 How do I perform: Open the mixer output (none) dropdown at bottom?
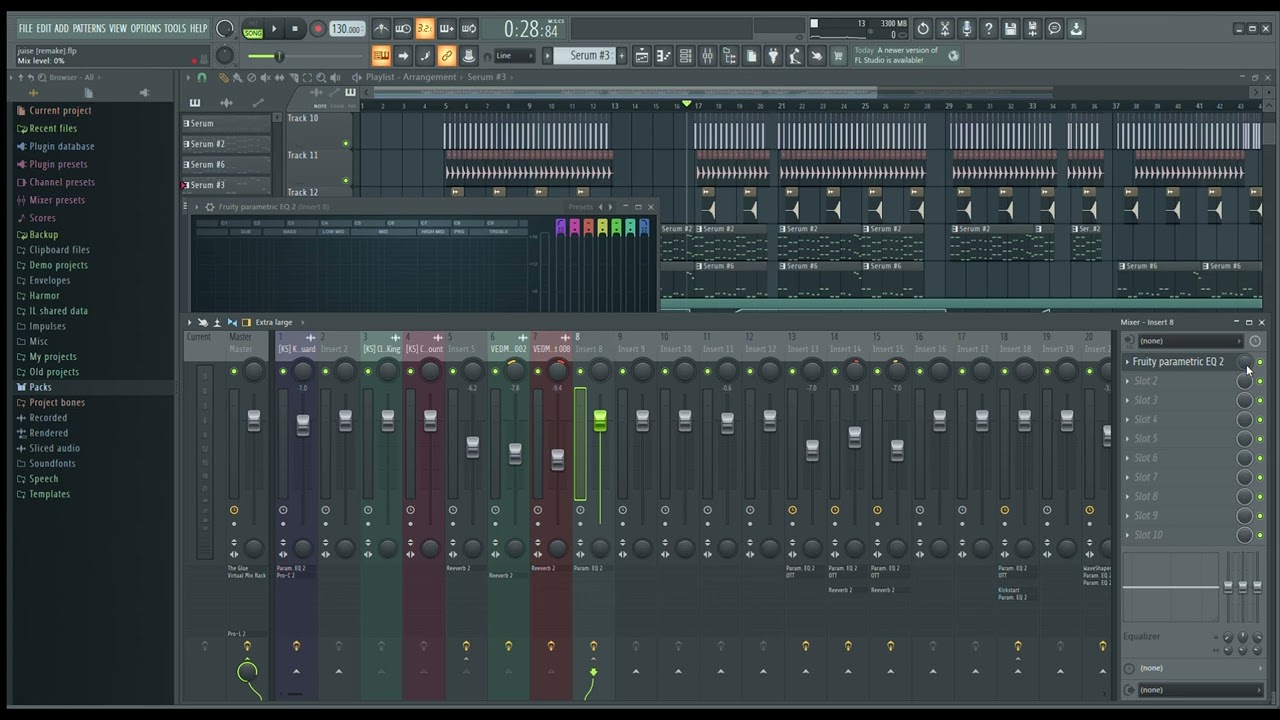coord(1199,690)
